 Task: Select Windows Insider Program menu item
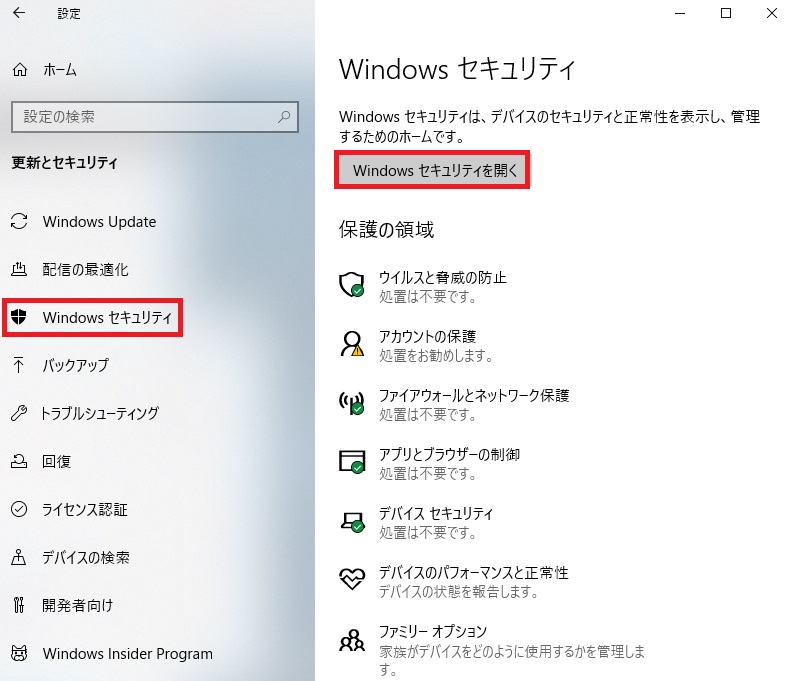point(127,653)
